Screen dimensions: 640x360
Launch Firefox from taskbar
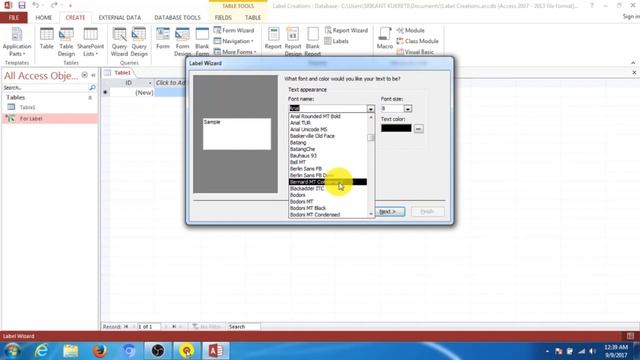tap(100, 351)
